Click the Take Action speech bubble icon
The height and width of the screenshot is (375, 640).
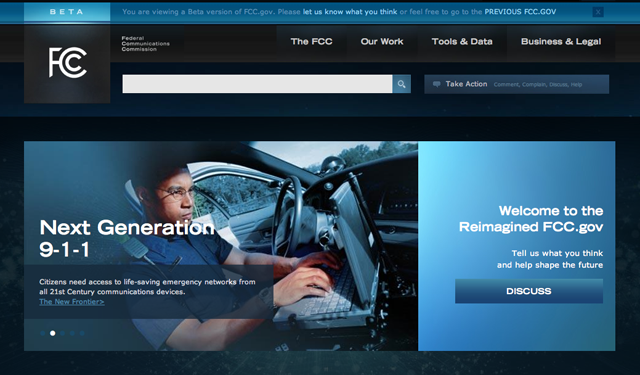[436, 84]
